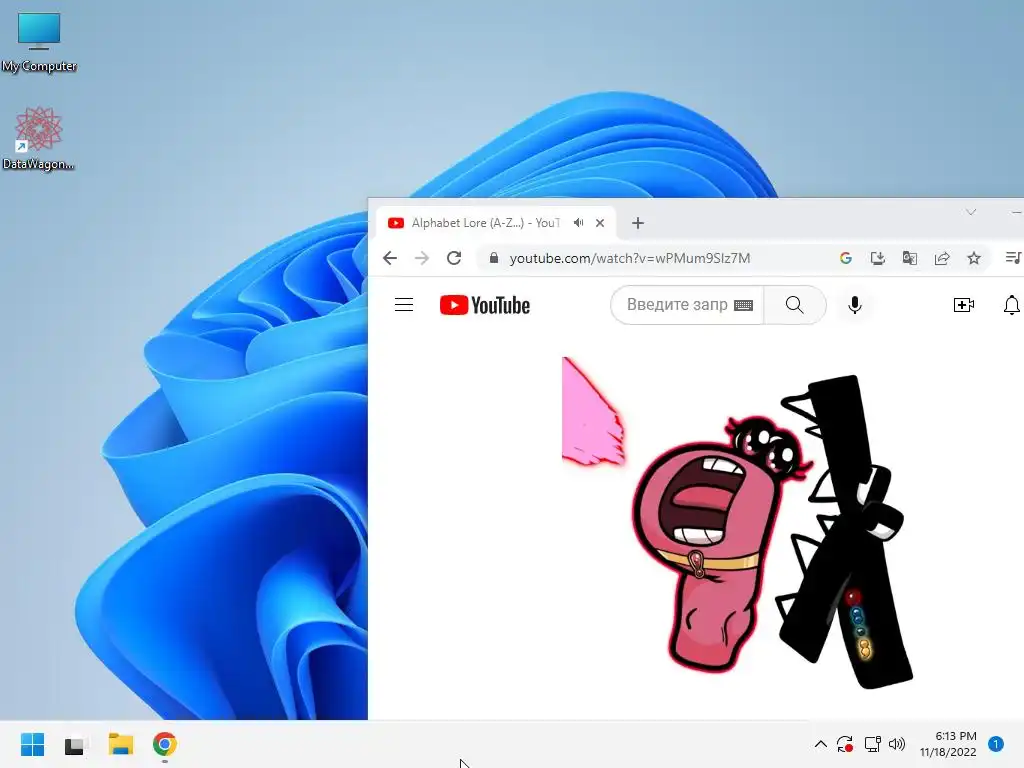This screenshot has height=768, width=1024.
Task: Search by voice microphone button
Action: tap(855, 305)
